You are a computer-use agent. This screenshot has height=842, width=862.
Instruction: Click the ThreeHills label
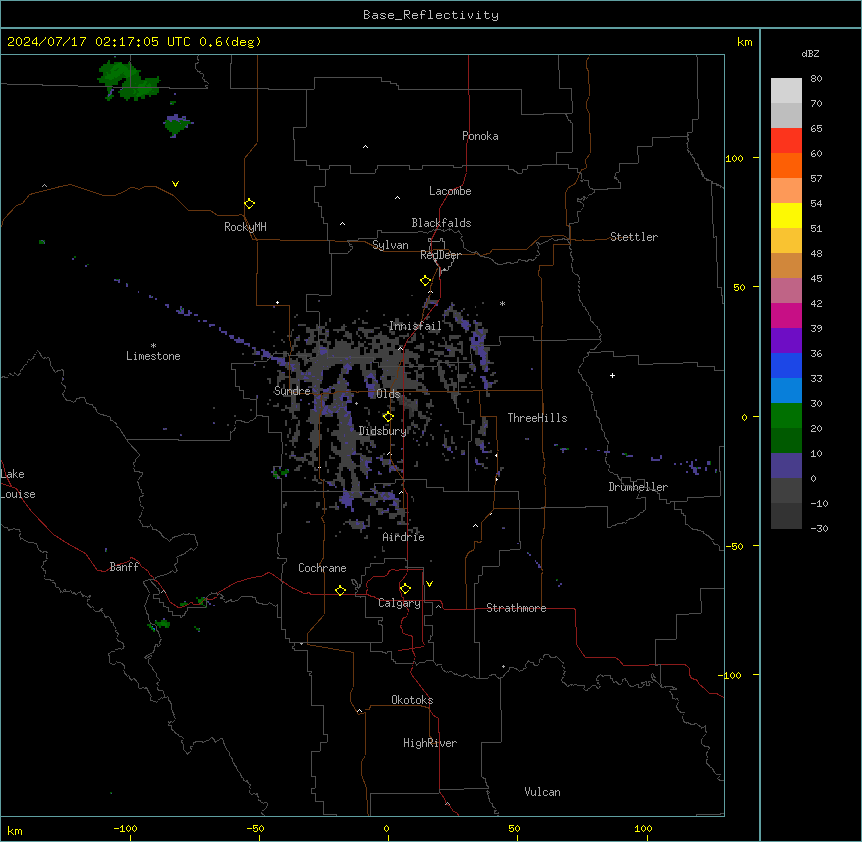click(x=537, y=418)
